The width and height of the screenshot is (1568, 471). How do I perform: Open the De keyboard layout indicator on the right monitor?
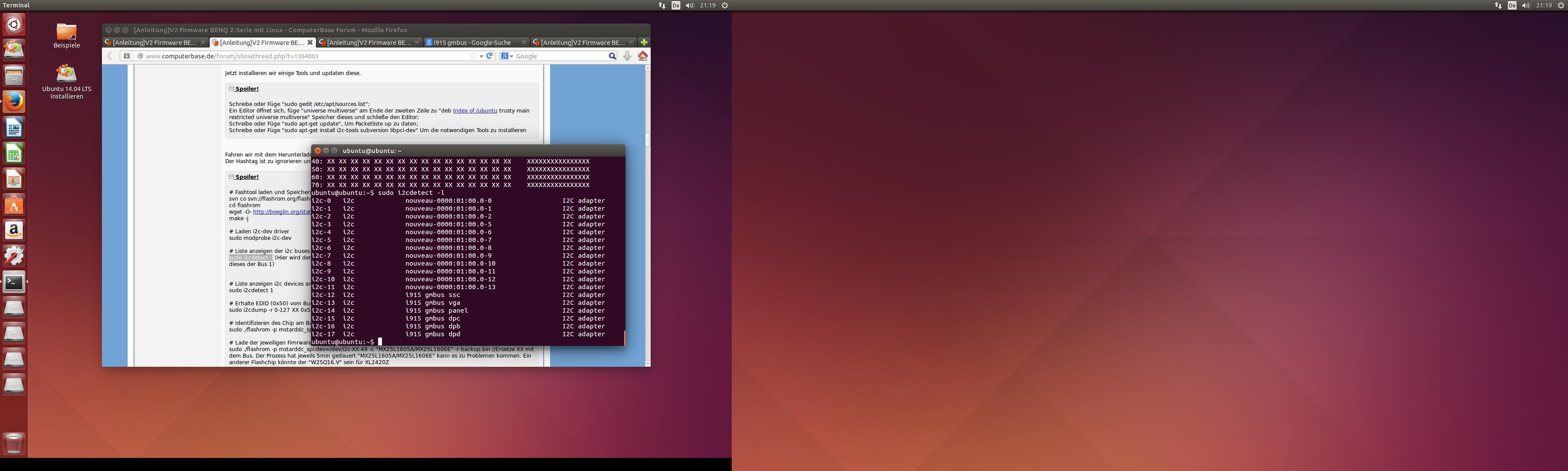click(x=1512, y=6)
